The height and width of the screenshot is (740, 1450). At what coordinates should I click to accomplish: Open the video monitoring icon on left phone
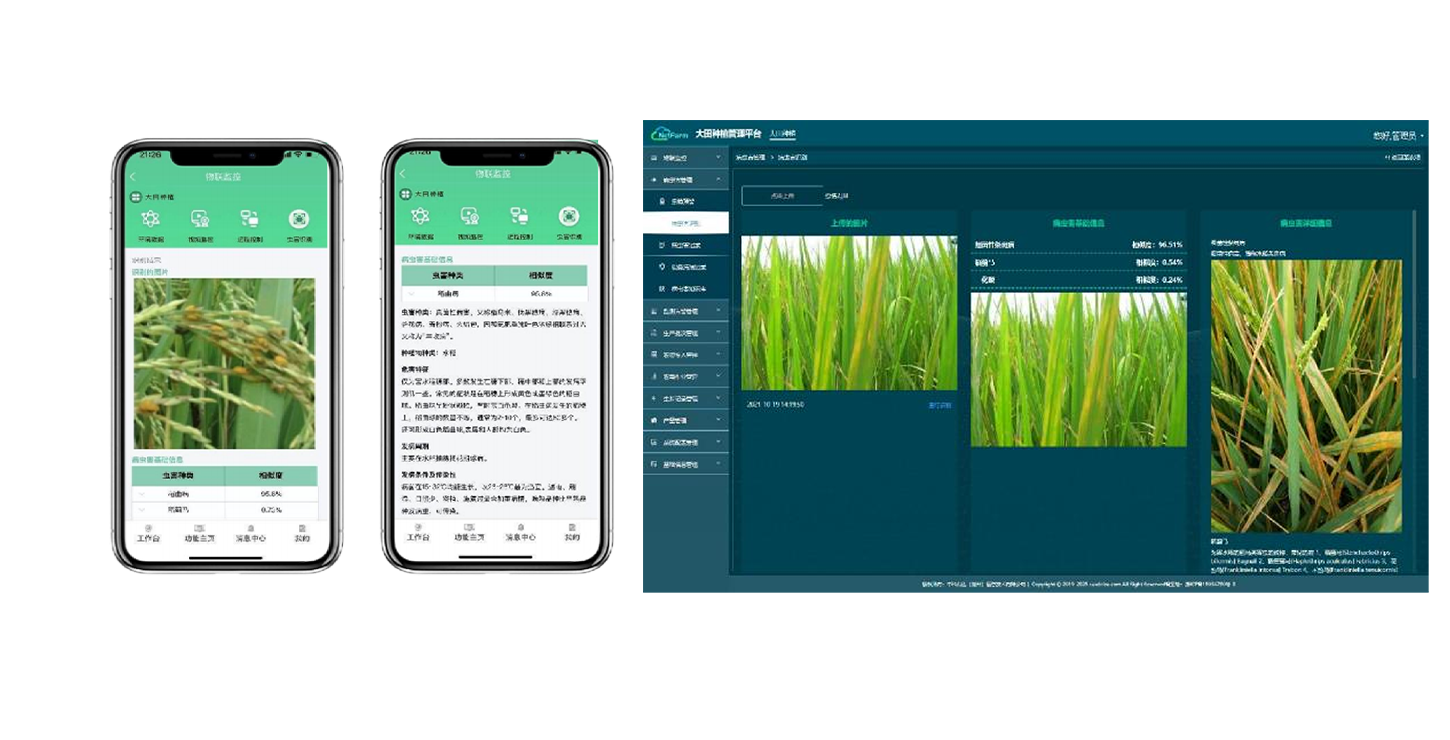click(200, 218)
